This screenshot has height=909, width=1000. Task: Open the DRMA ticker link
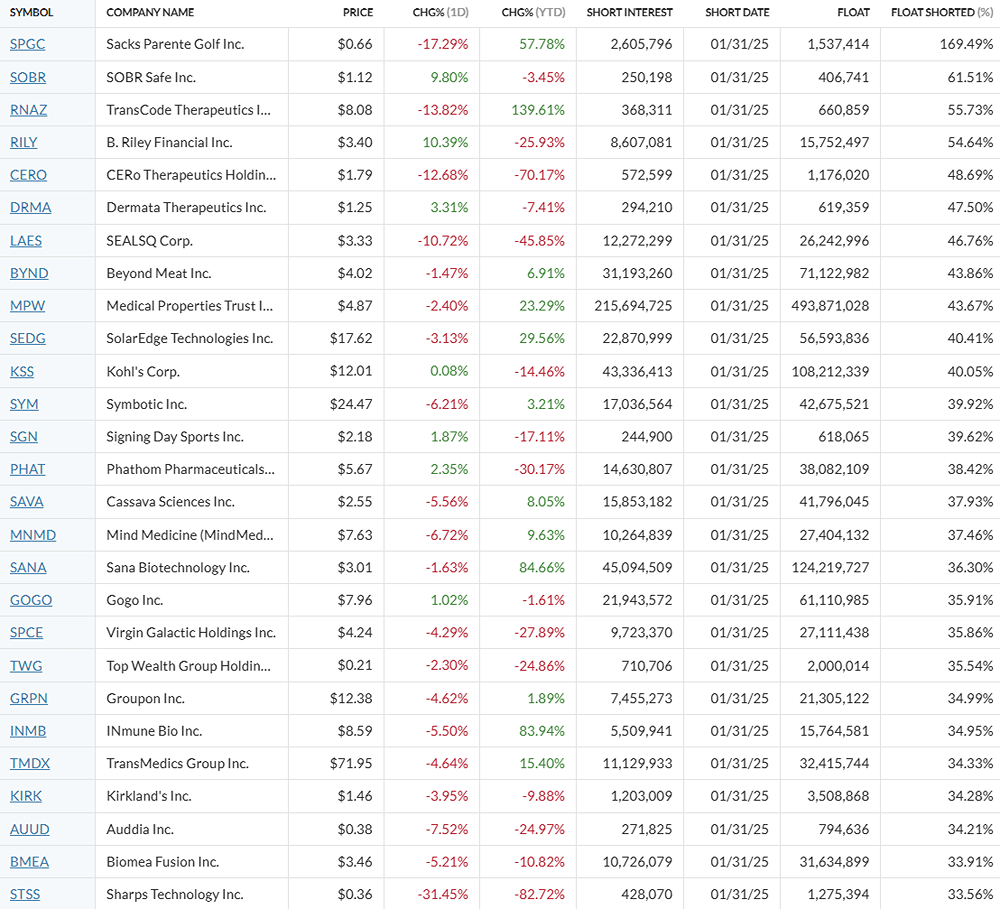[x=31, y=207]
